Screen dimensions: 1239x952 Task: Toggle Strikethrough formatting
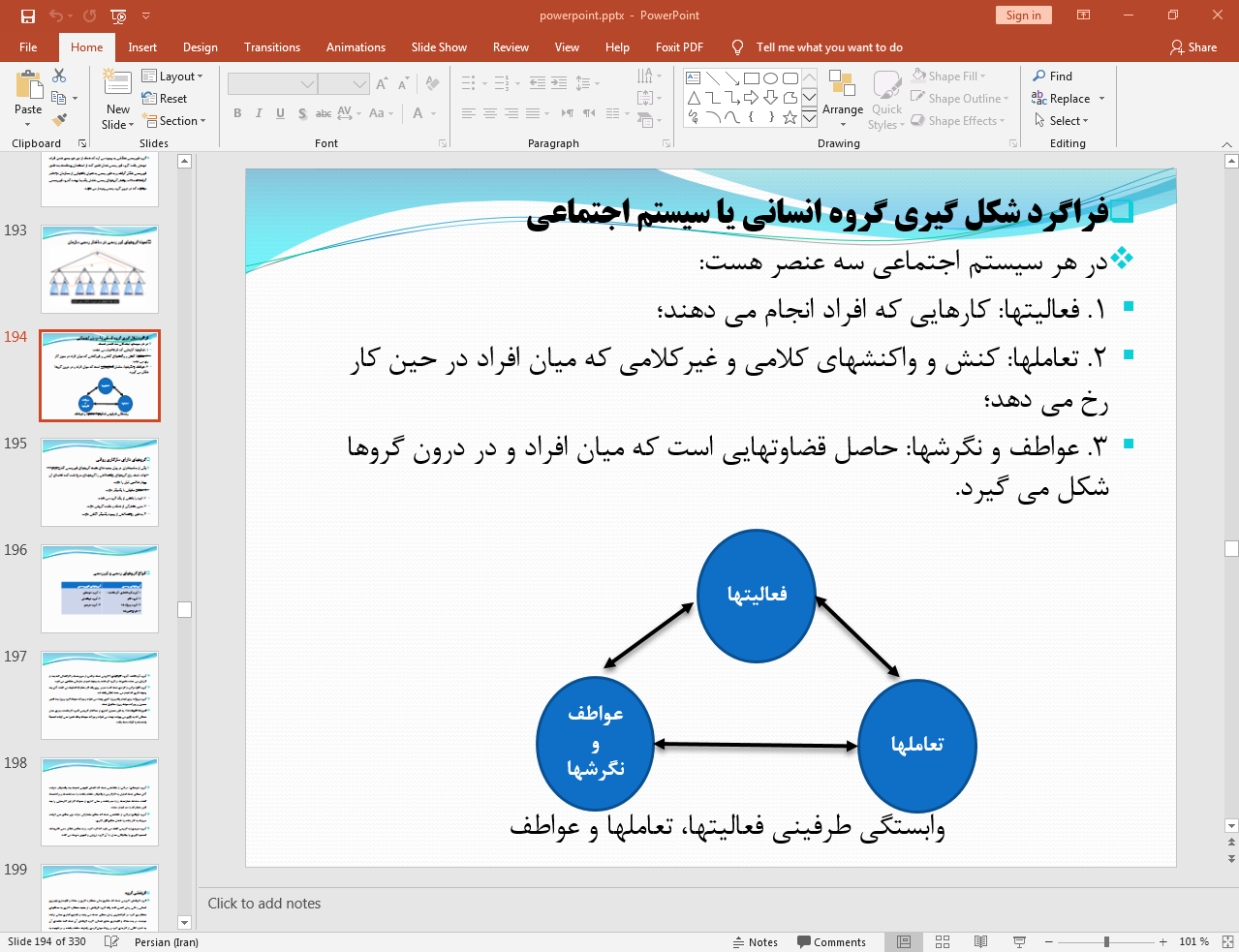point(324,113)
